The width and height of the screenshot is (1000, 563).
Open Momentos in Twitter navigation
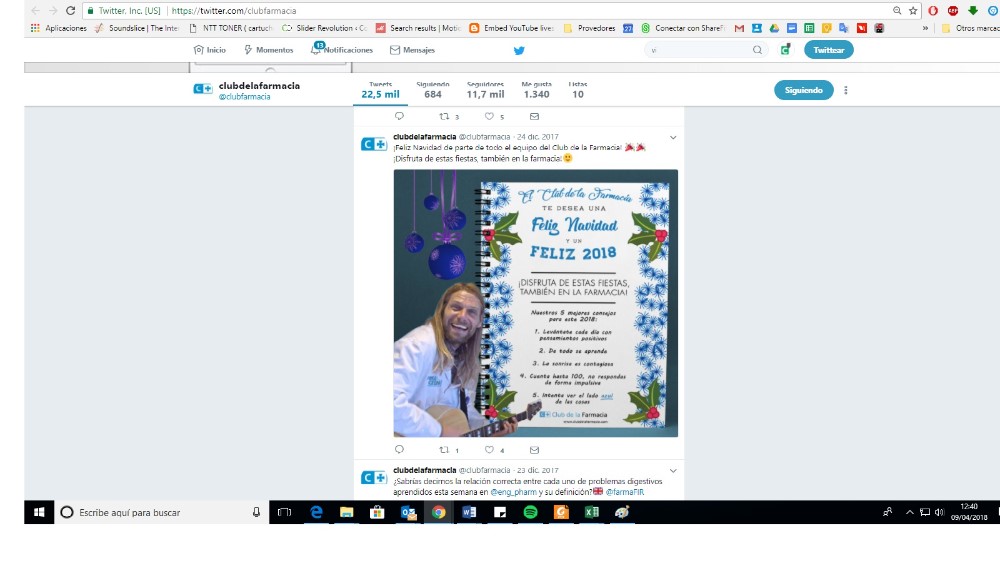tap(268, 50)
